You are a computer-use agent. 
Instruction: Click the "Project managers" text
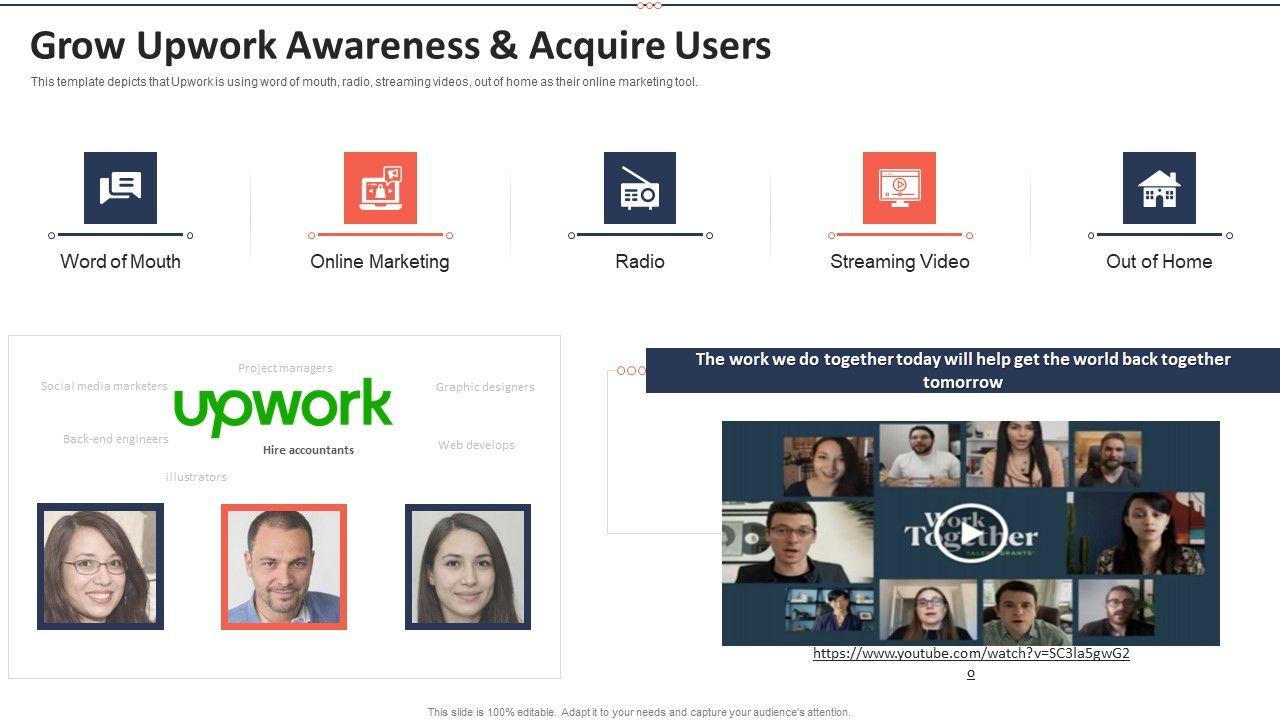coord(285,368)
